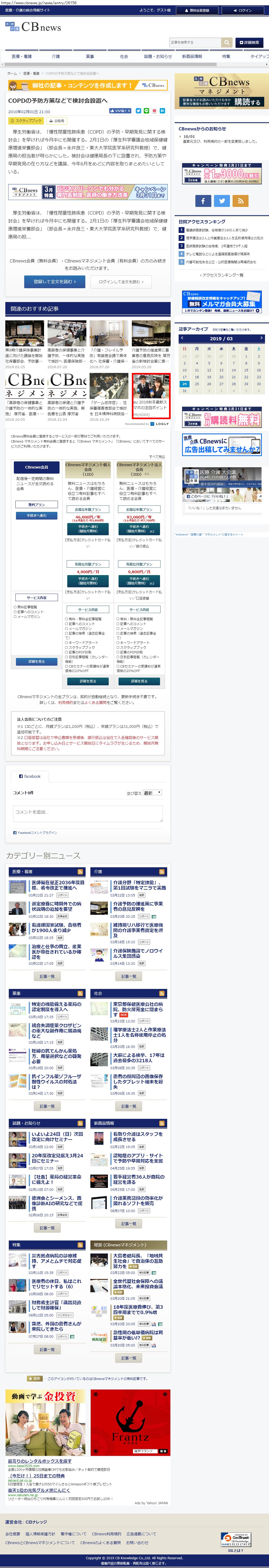
Task: Click the Frantz red advertisement image
Action: [x=130, y=1422]
